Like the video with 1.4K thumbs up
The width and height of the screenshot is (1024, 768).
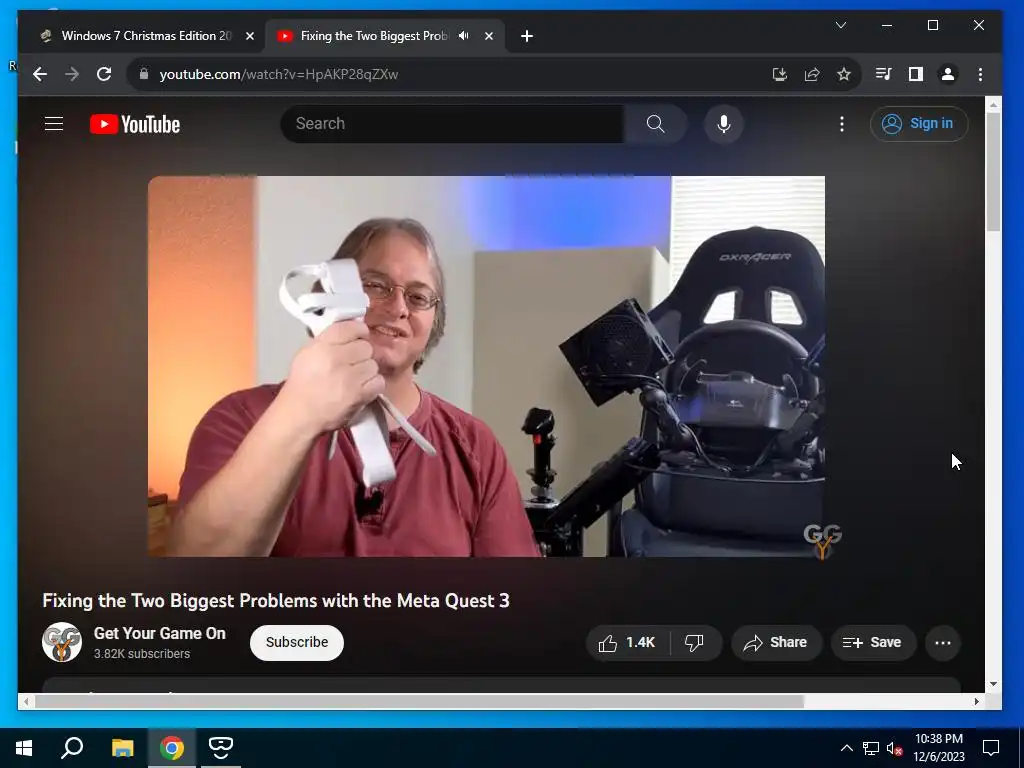628,643
